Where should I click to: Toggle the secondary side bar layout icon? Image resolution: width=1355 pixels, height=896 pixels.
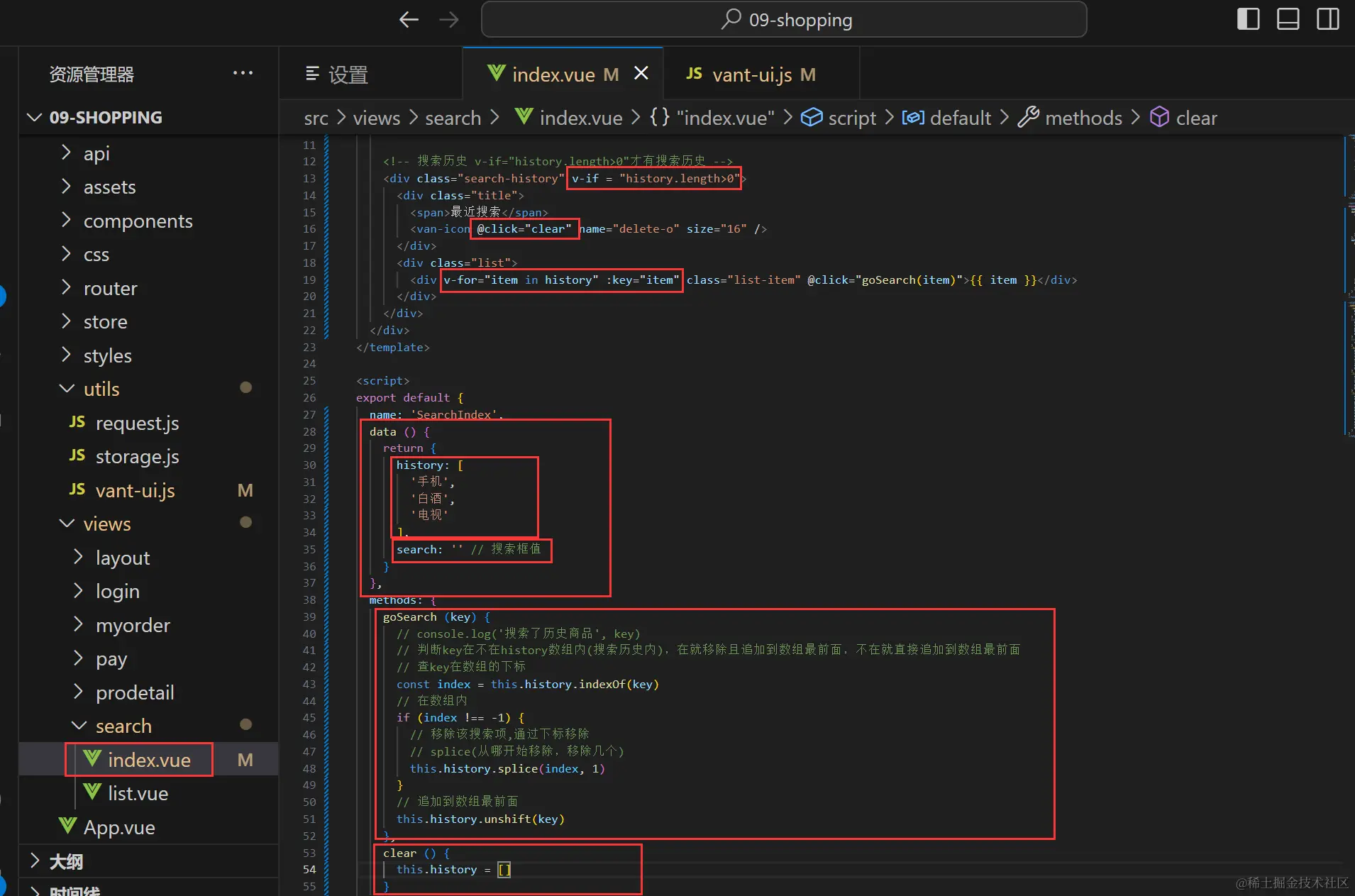(x=1327, y=19)
